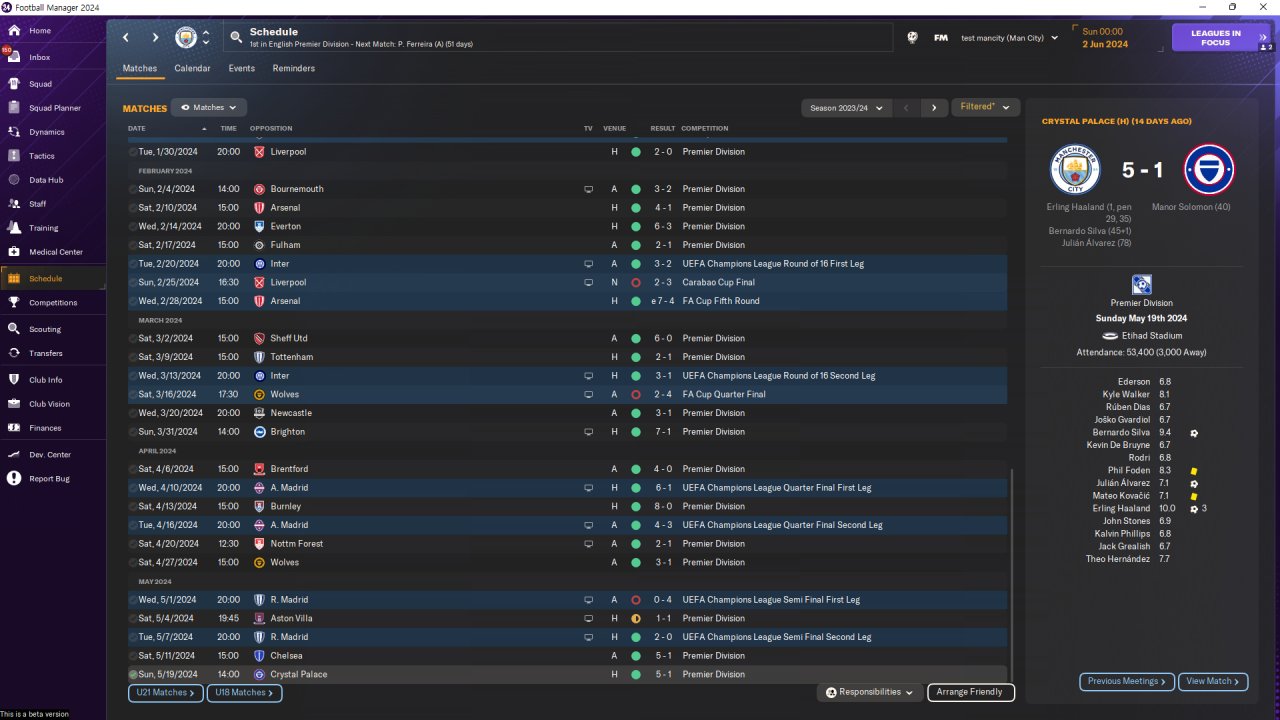
Task: Switch to the Calendar tab
Action: click(x=192, y=68)
